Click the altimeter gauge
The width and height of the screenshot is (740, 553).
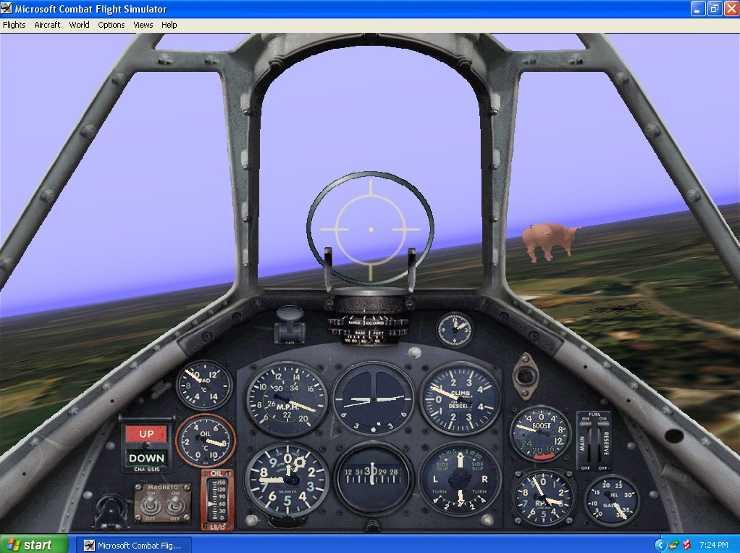coord(287,480)
